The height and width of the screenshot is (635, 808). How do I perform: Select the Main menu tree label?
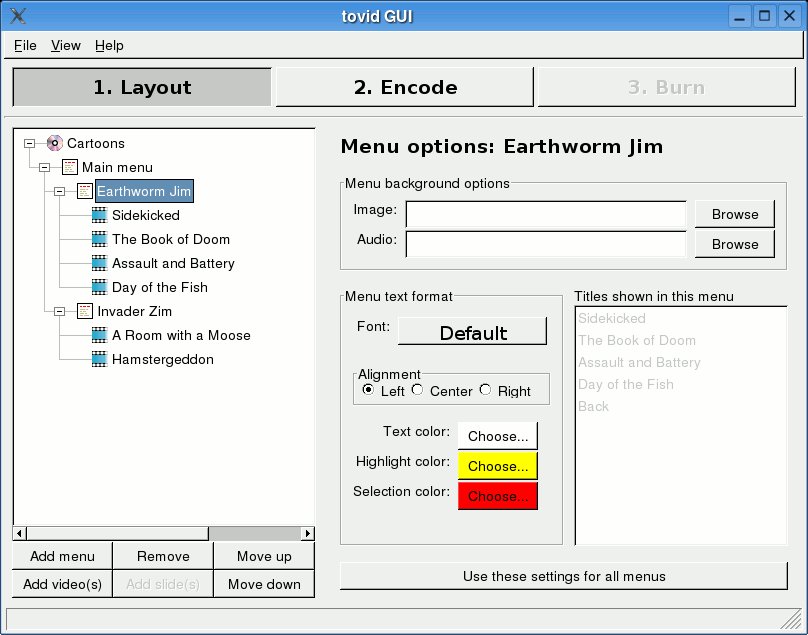coord(117,167)
